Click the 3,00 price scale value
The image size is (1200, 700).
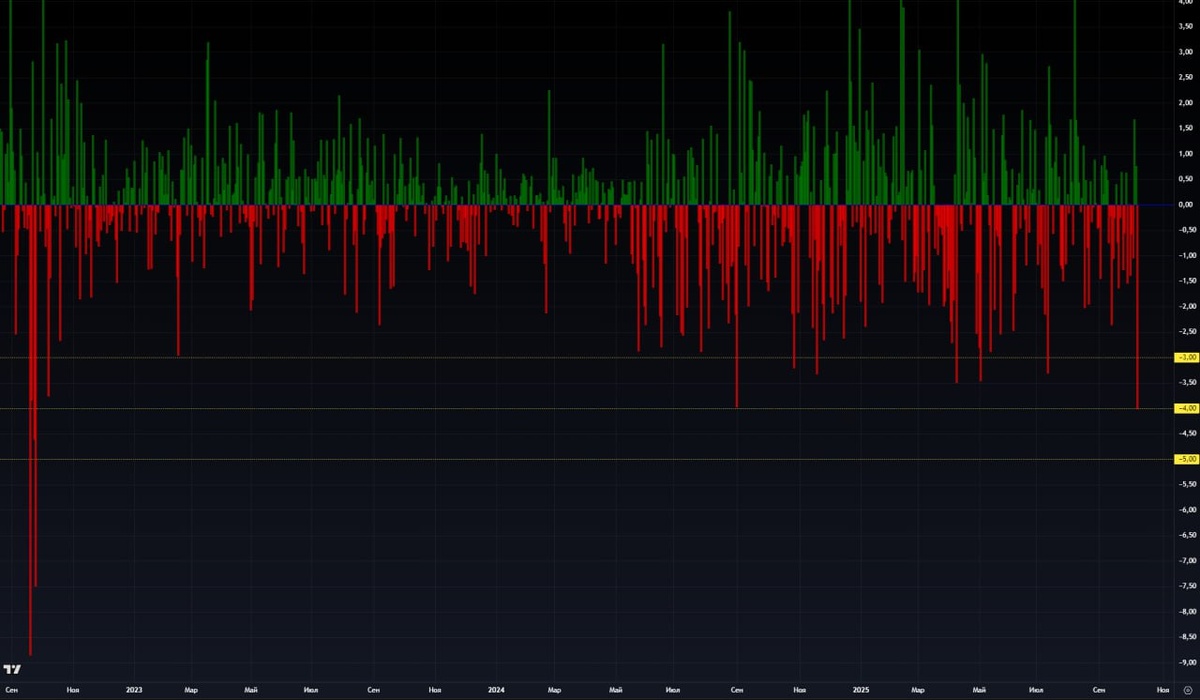pos(1186,52)
